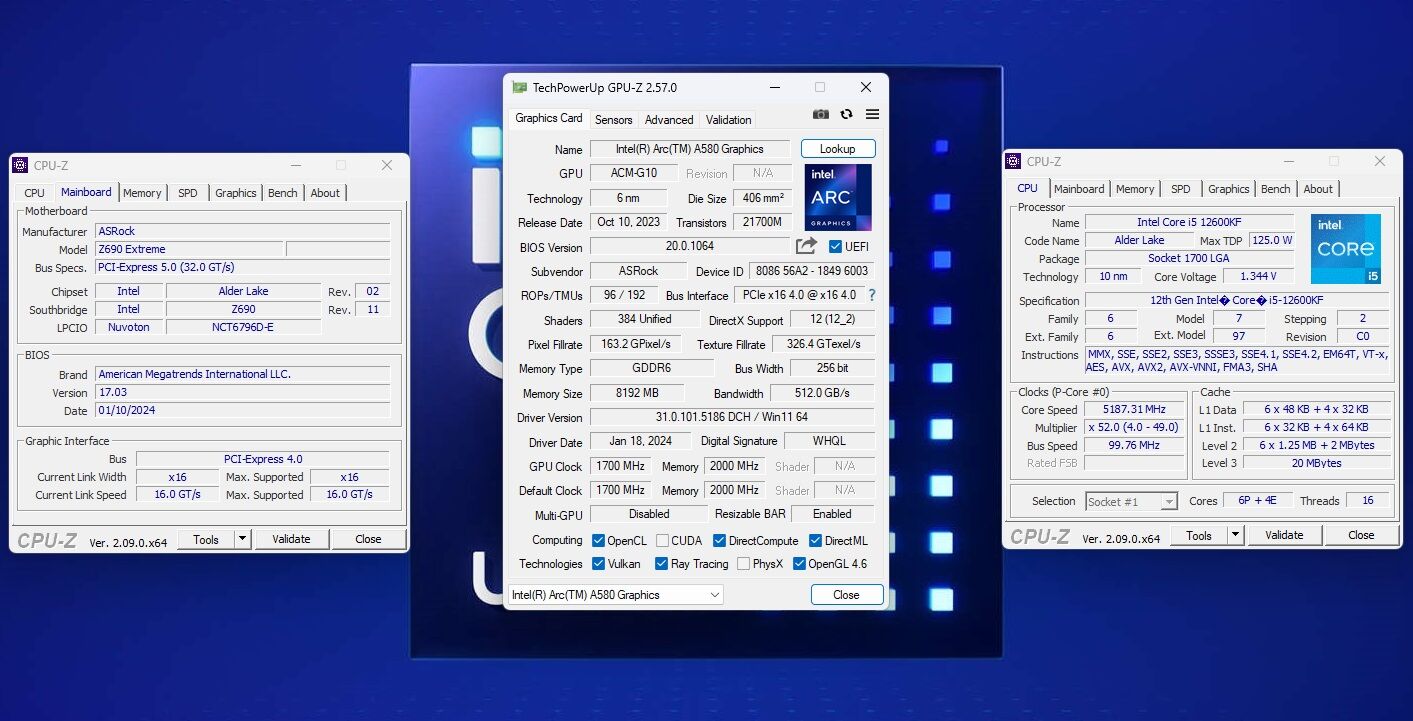Click Close button in left CPU-Z window
Viewport: 1413px width, 721px height.
(368, 539)
